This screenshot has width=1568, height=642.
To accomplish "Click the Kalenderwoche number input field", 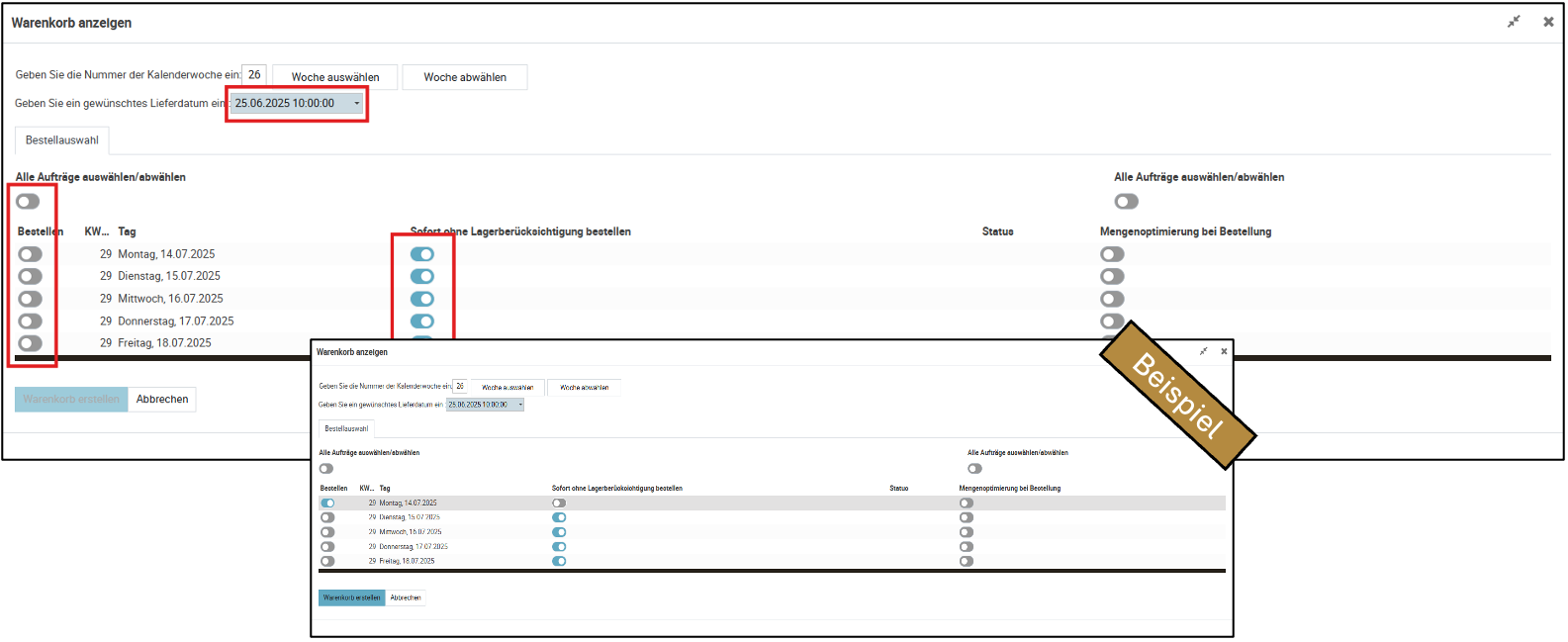I will [x=254, y=75].
